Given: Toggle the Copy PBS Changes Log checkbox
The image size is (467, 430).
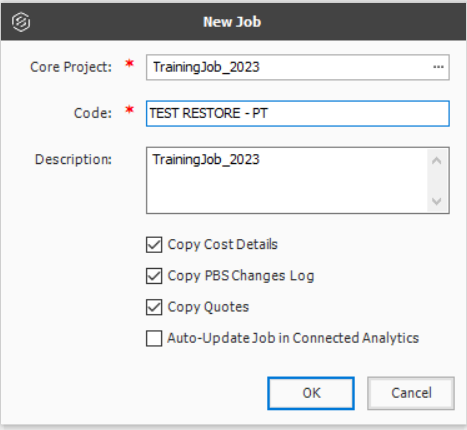Looking at the screenshot, I should pyautogui.click(x=154, y=276).
